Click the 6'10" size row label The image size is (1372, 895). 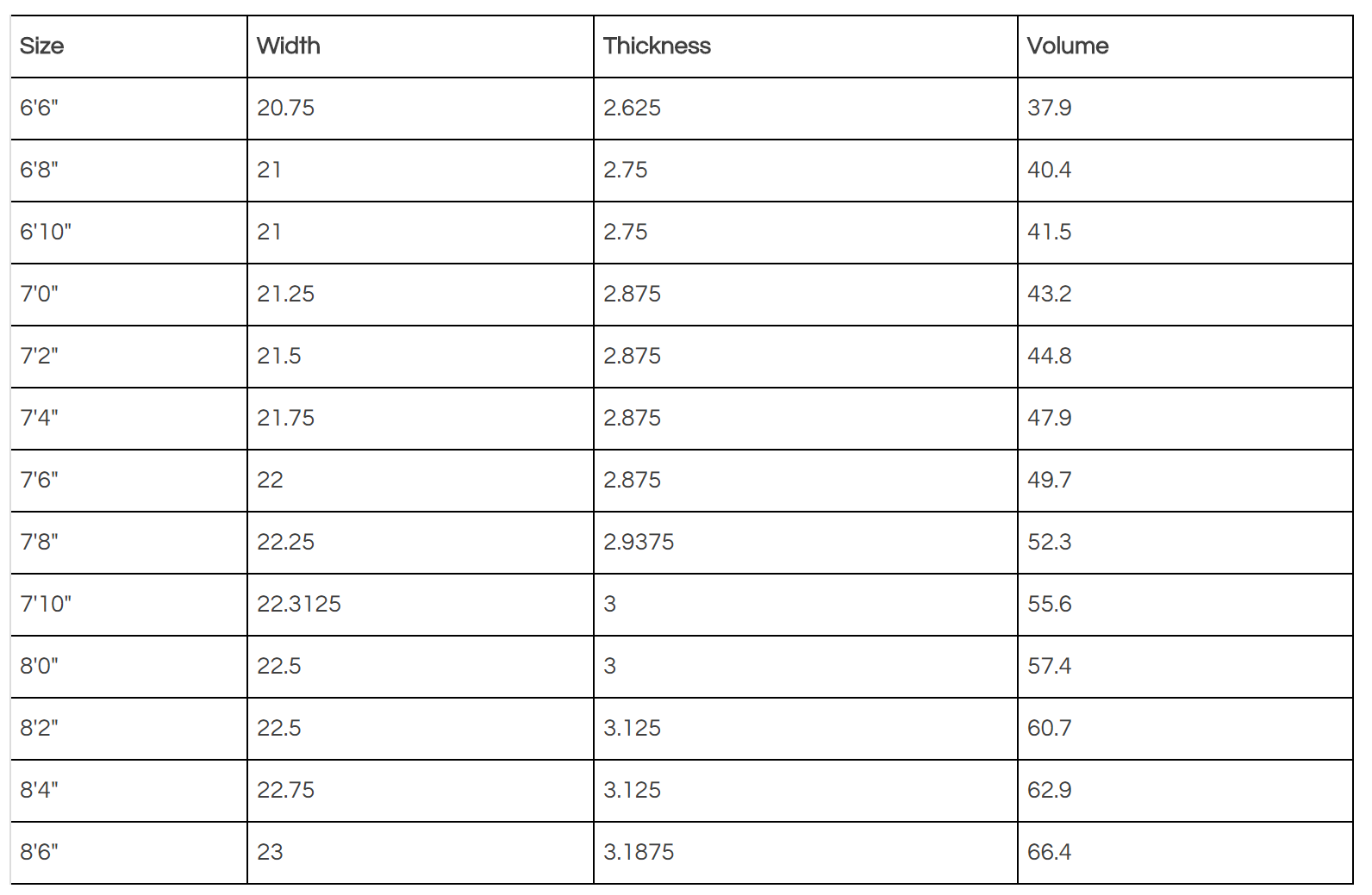tap(46, 232)
